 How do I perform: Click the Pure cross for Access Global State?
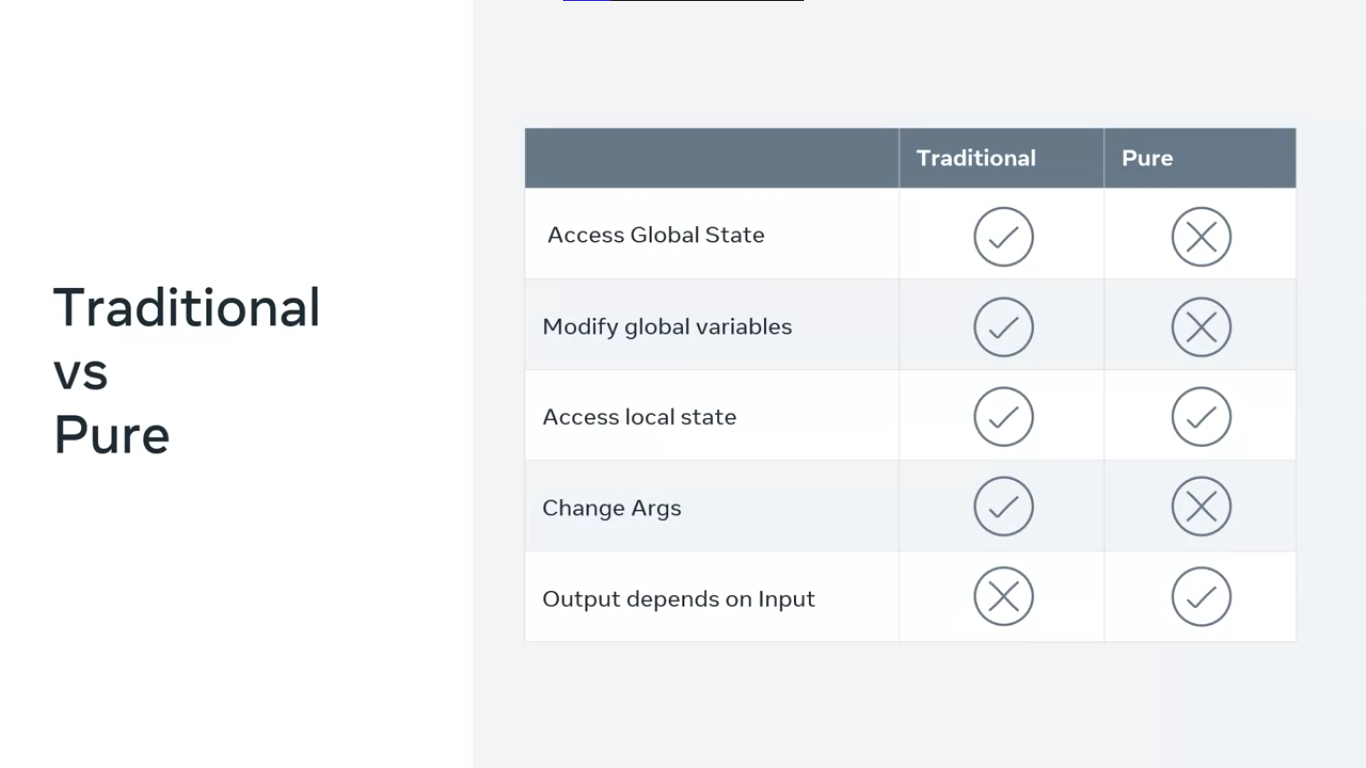[1201, 237]
